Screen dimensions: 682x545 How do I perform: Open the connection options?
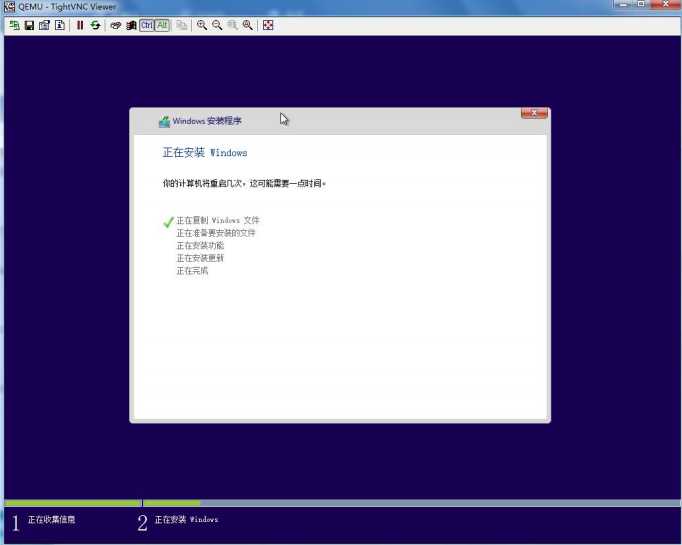pos(44,25)
